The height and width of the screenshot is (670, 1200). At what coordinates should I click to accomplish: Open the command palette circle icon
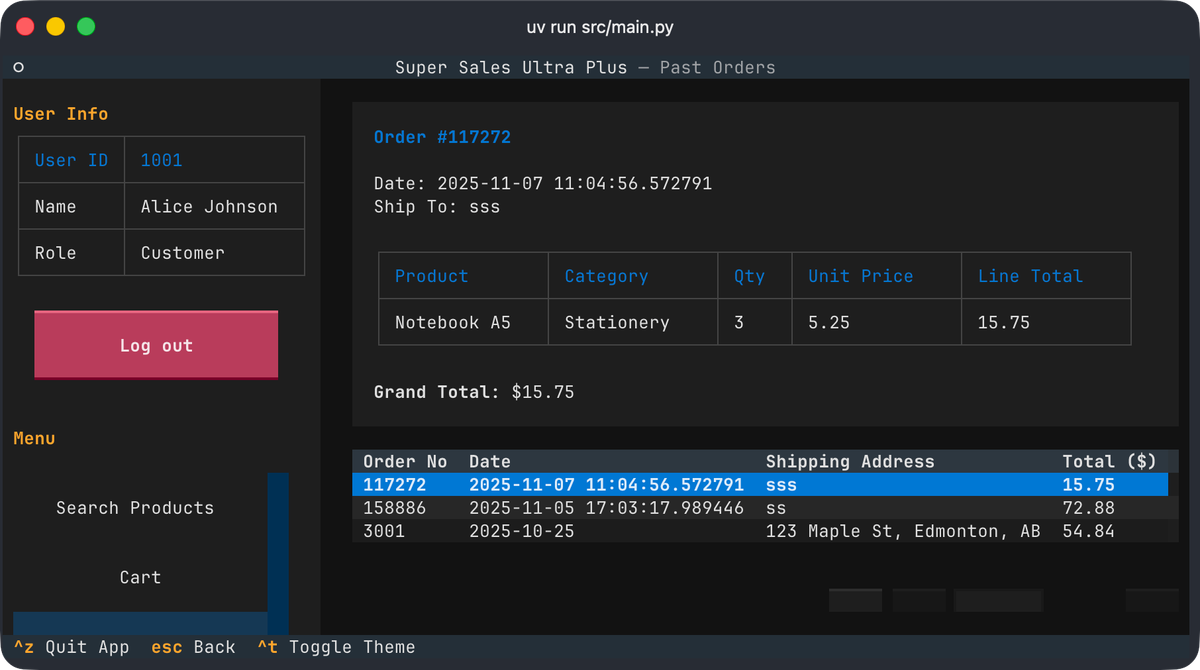point(17,67)
